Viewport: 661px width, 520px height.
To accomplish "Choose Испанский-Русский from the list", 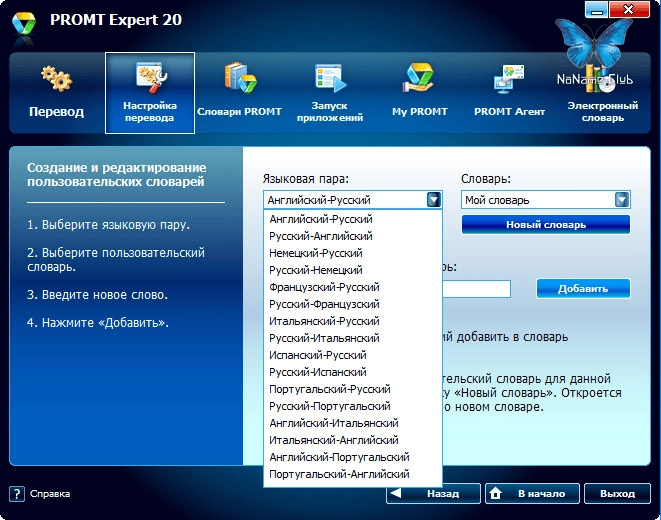I will (353, 355).
